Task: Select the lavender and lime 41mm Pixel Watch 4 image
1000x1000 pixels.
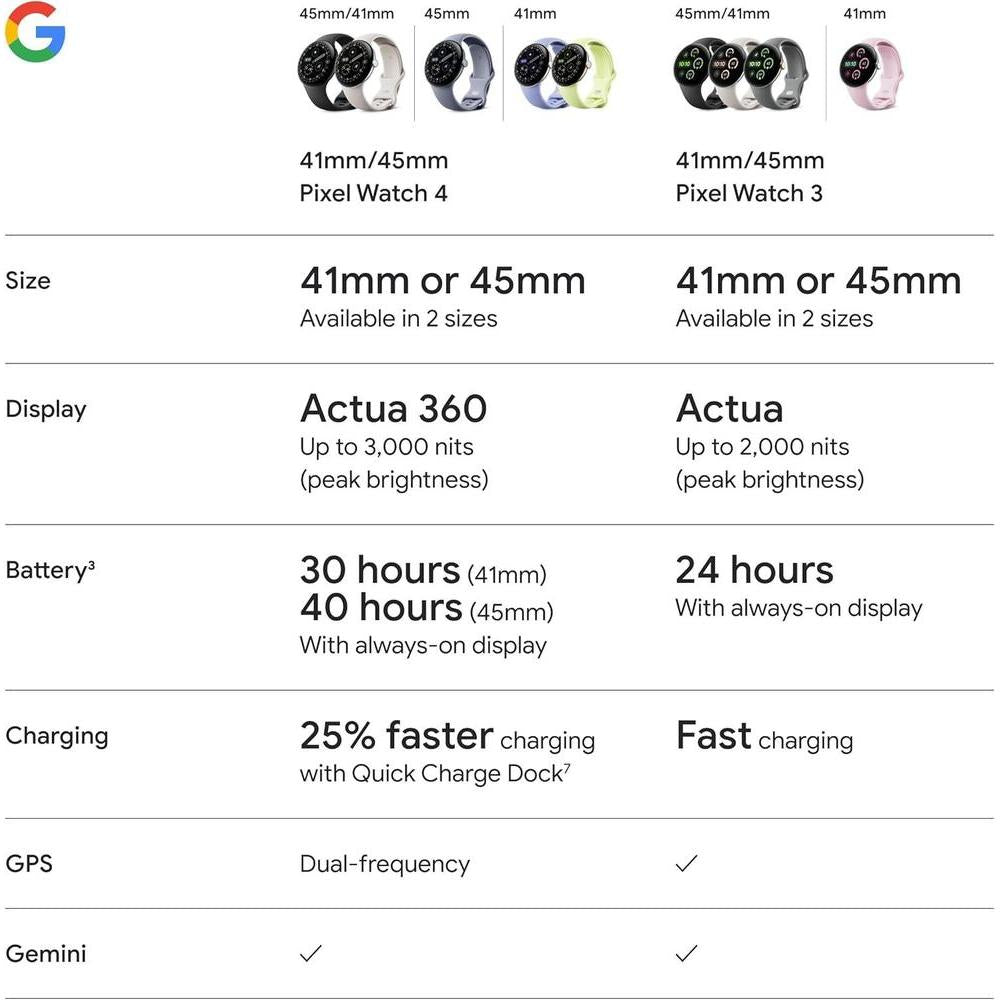Action: click(x=564, y=72)
